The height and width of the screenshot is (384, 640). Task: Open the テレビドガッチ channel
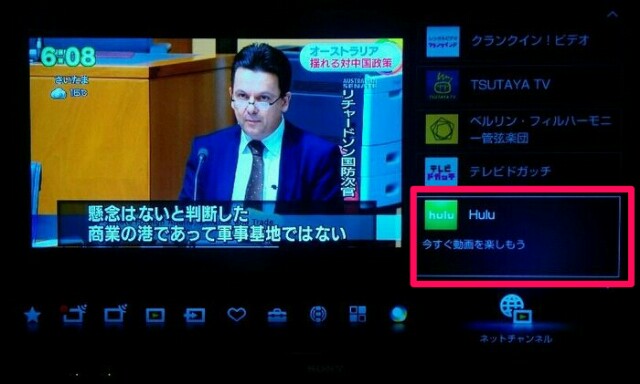(x=519, y=171)
